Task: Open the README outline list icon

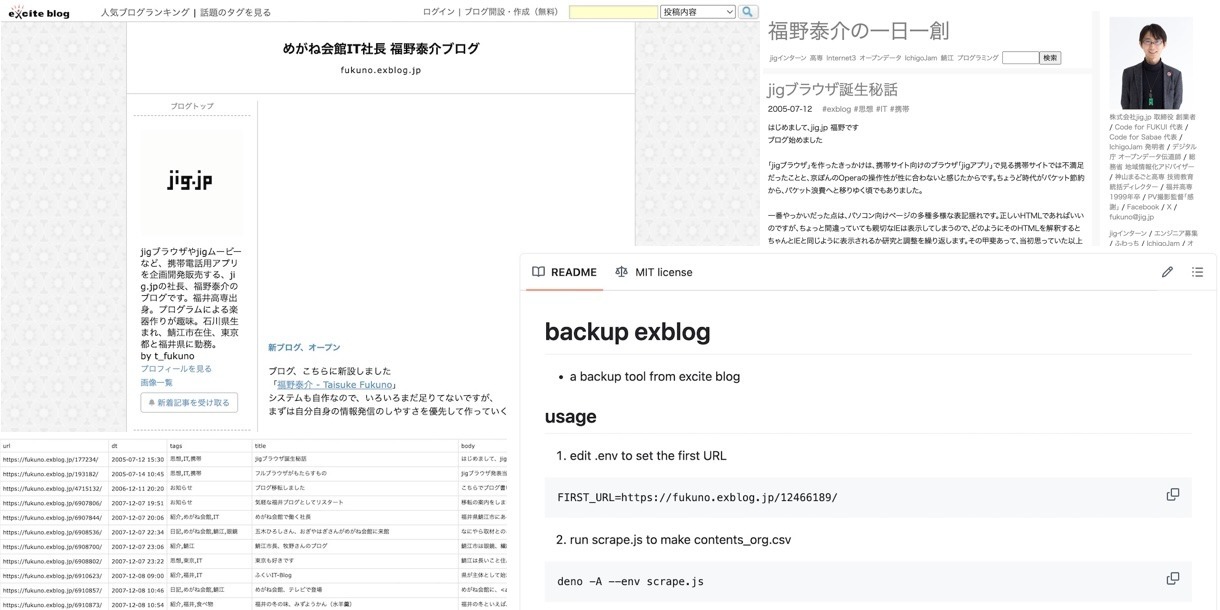Action: click(x=1197, y=272)
